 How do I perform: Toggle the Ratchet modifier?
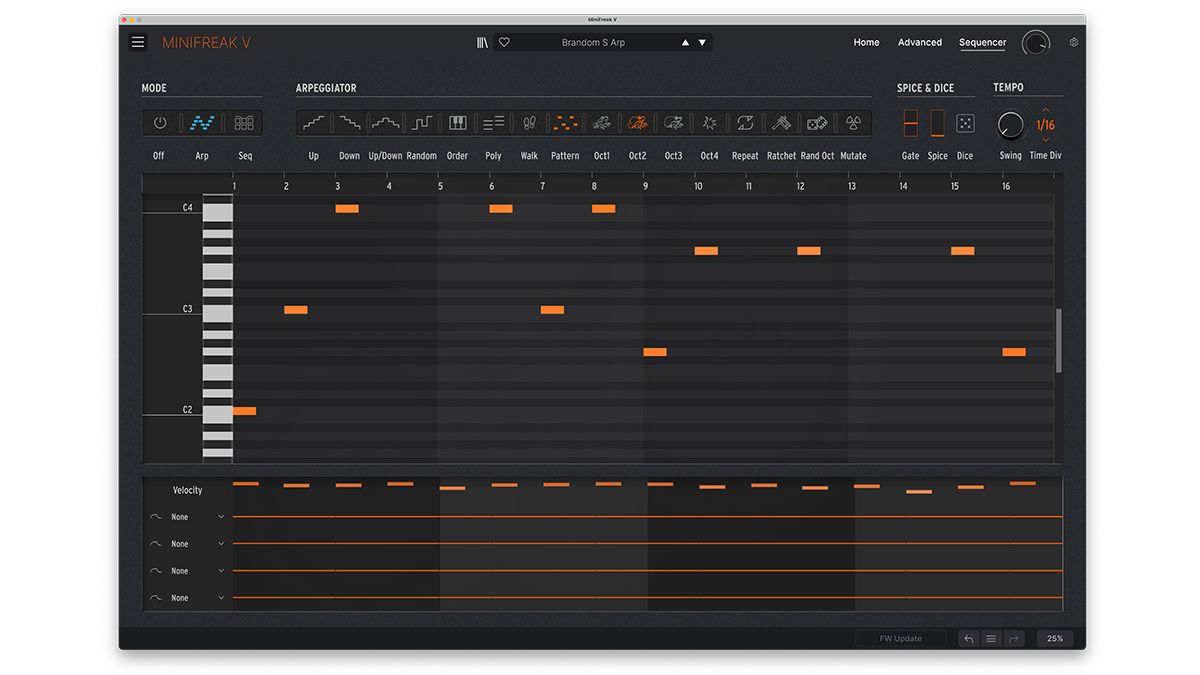pyautogui.click(x=781, y=123)
